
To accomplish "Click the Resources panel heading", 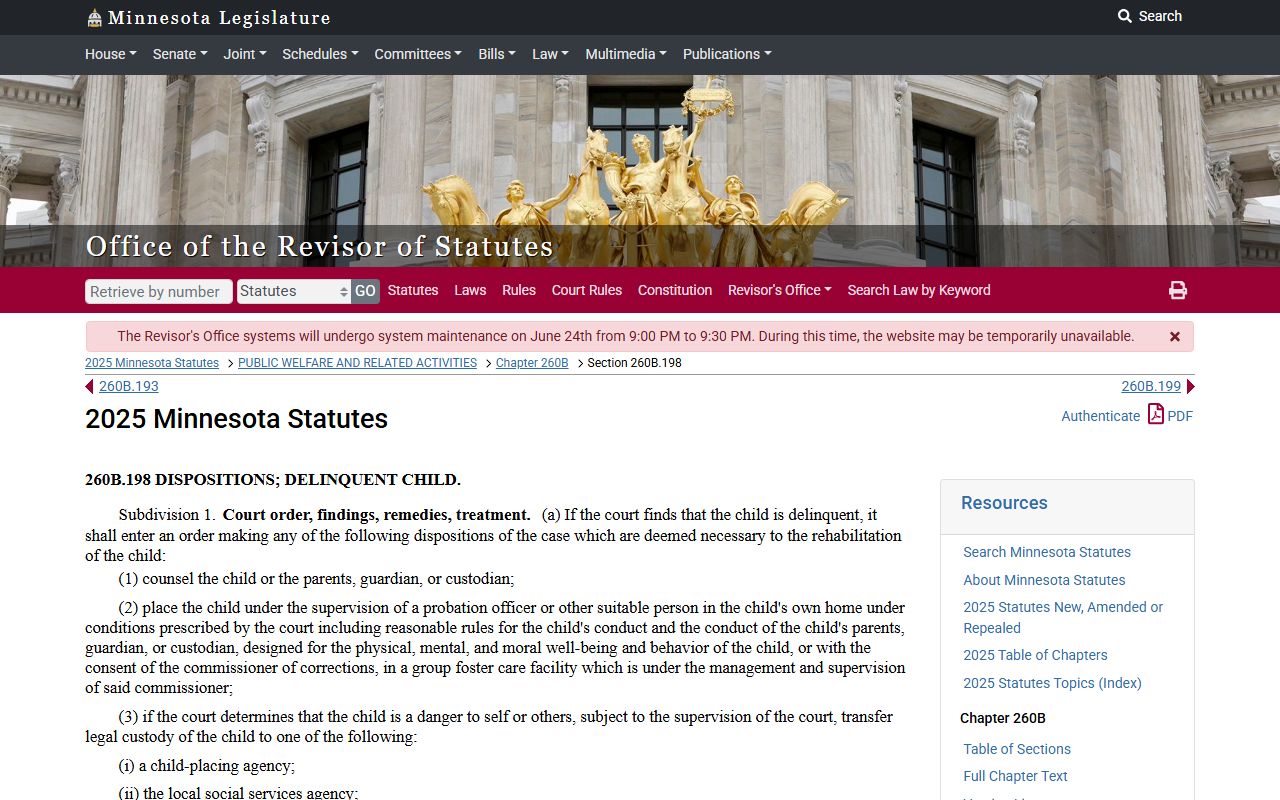I will (x=1004, y=503).
